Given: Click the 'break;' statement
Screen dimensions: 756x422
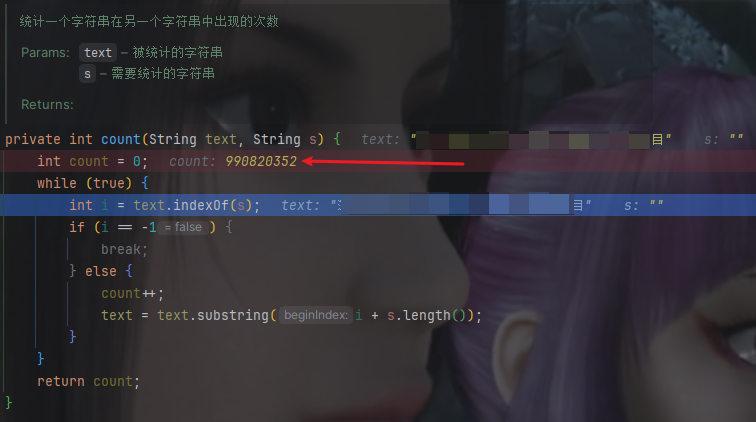Looking at the screenshot, I should coord(124,249).
